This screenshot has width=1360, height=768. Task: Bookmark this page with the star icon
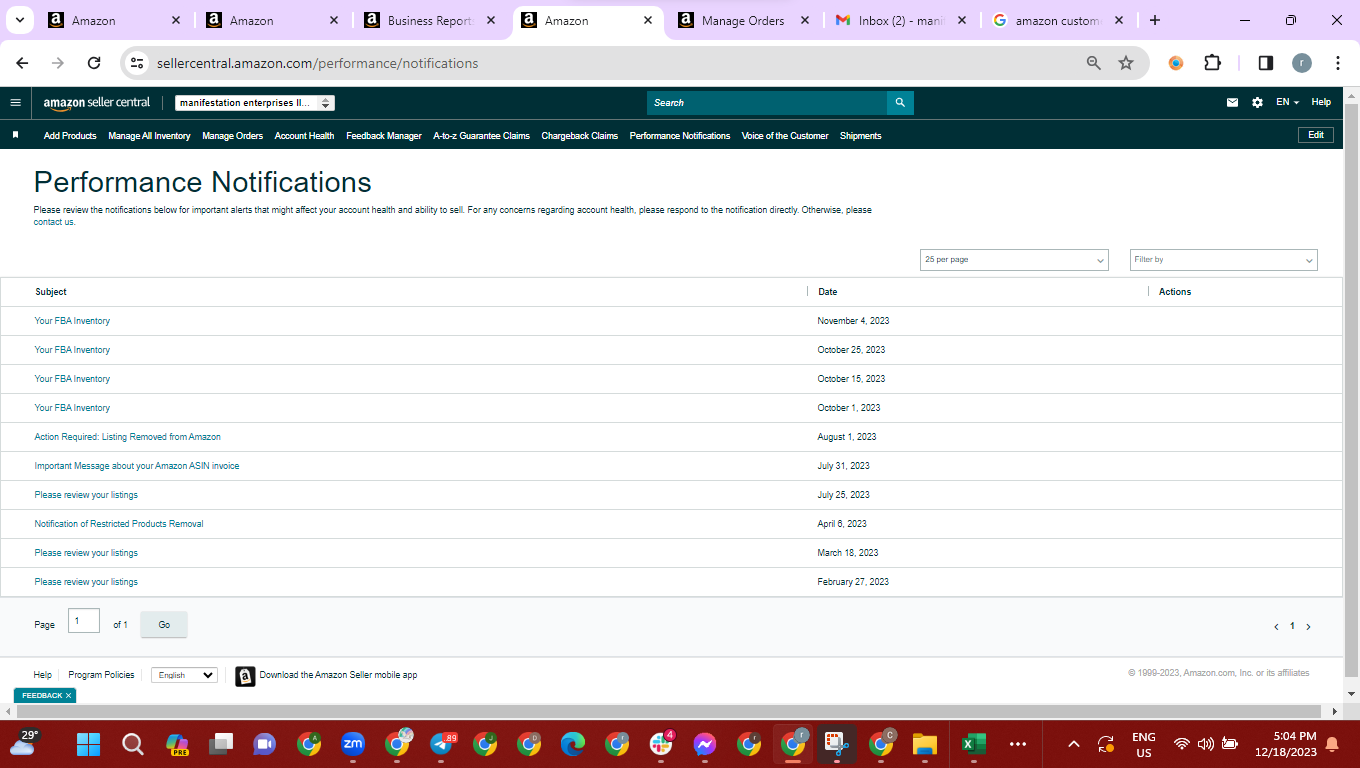tap(1126, 63)
